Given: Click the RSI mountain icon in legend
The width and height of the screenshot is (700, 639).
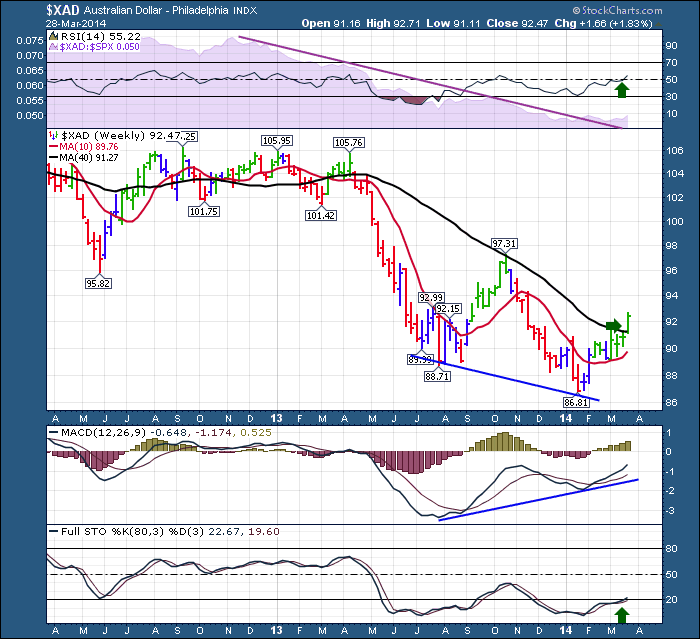Looking at the screenshot, I should [53, 37].
